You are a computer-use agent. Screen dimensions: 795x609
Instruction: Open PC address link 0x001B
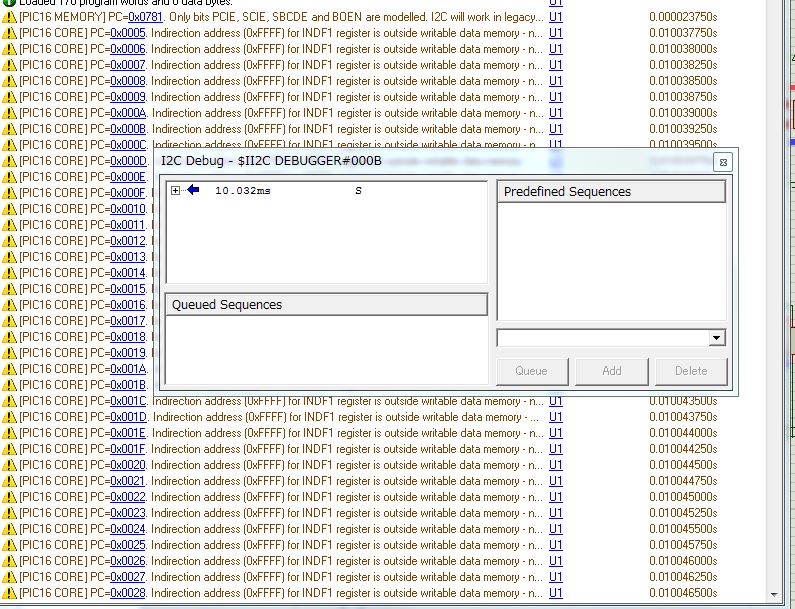point(128,385)
